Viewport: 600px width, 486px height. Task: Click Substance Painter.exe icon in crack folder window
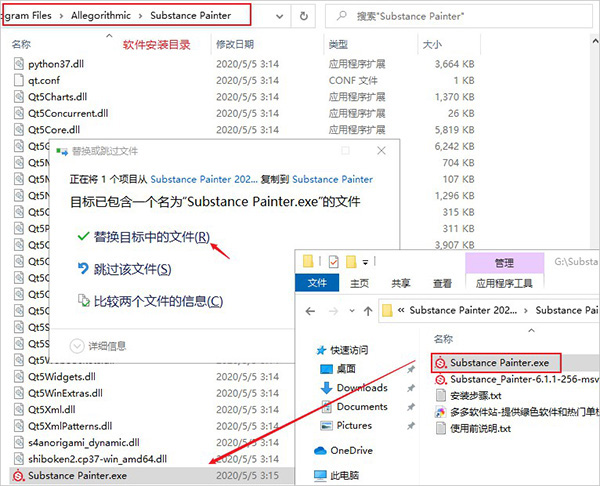pos(441,363)
